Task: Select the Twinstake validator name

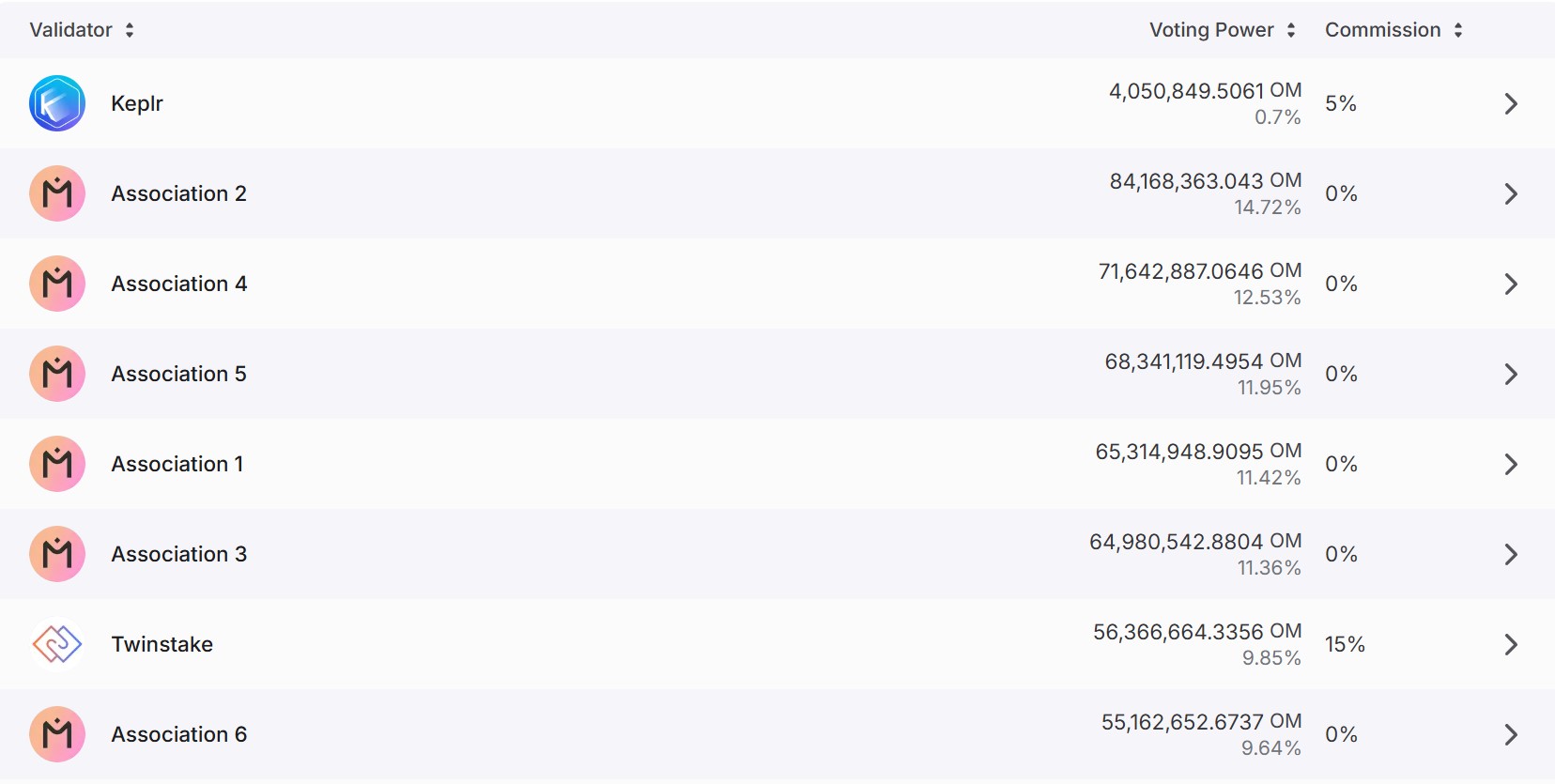Action: tap(162, 644)
